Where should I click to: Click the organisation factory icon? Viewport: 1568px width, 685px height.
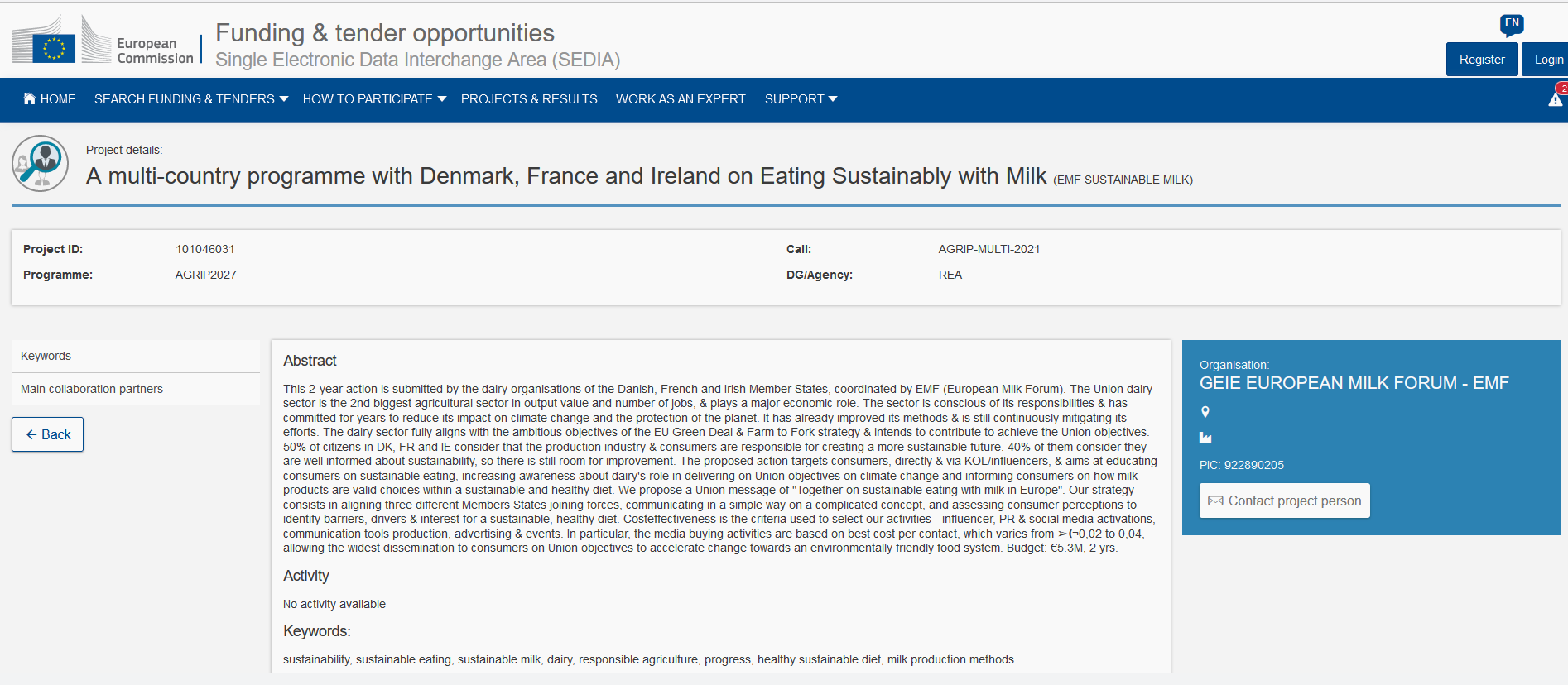tap(1205, 438)
